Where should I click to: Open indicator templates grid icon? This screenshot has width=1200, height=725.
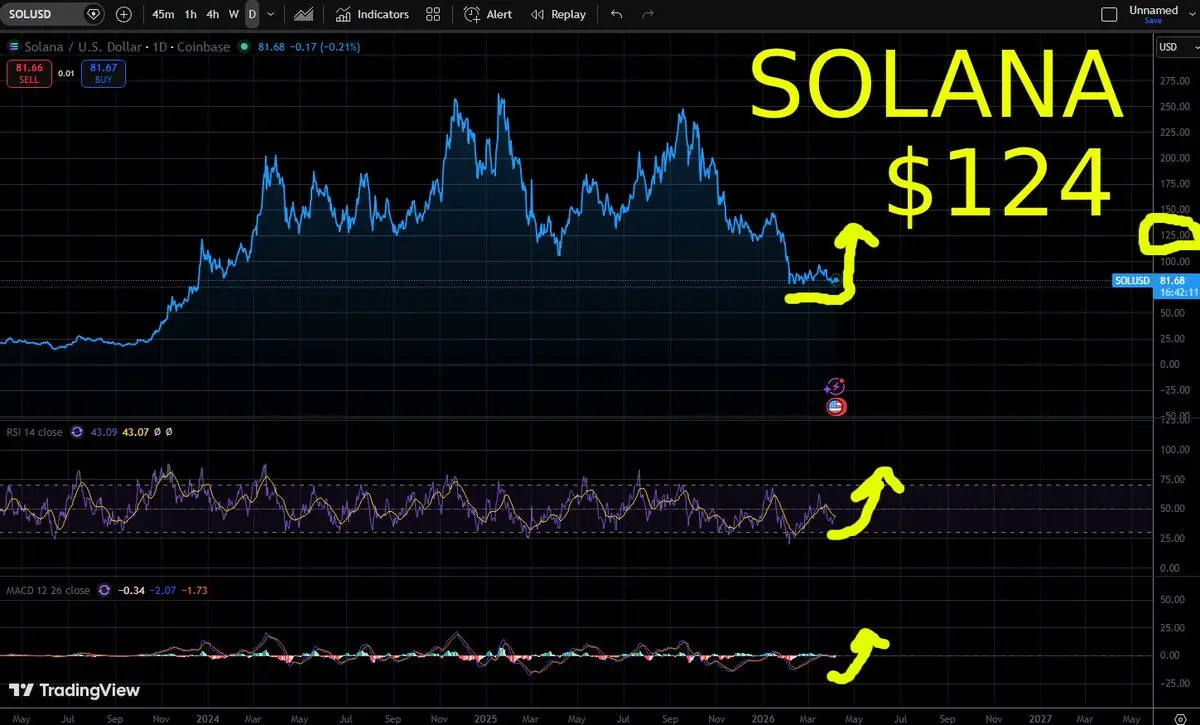point(433,14)
